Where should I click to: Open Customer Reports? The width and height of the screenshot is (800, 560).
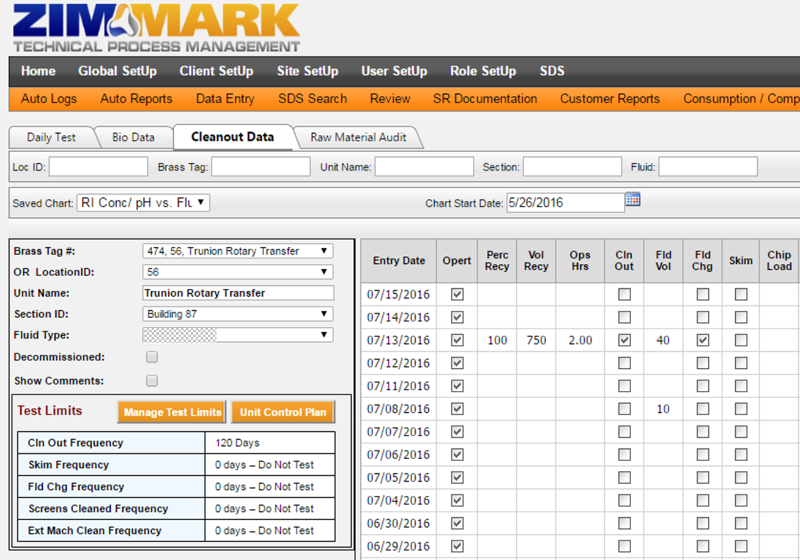[x=610, y=98]
